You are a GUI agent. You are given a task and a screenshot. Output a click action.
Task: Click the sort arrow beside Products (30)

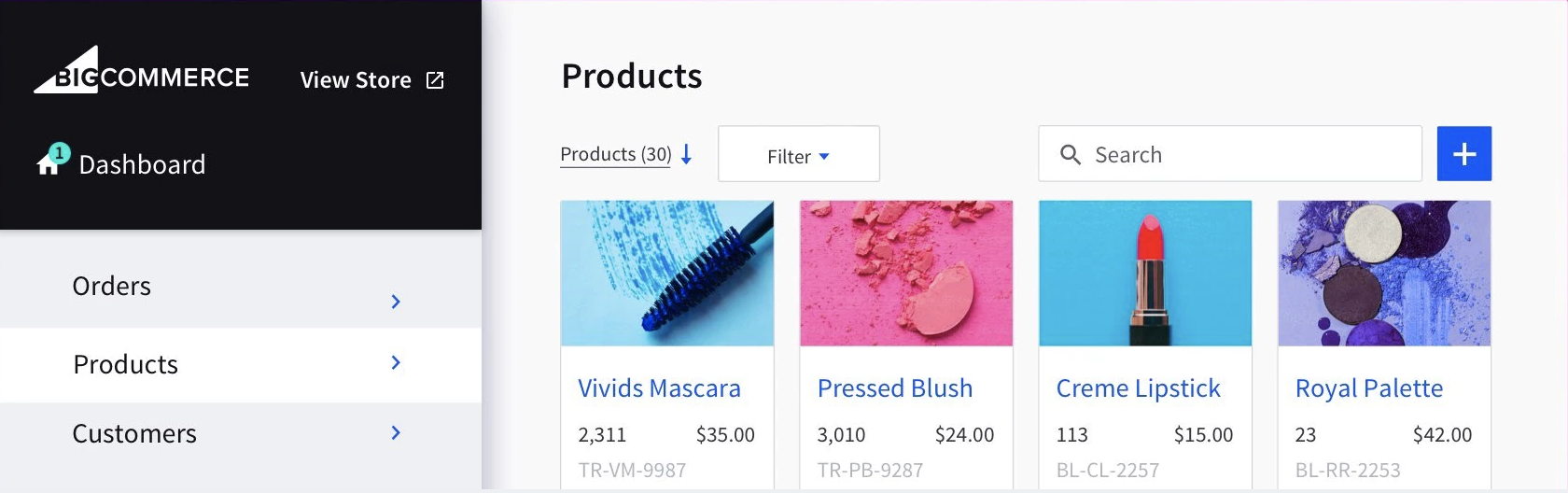[x=687, y=154]
